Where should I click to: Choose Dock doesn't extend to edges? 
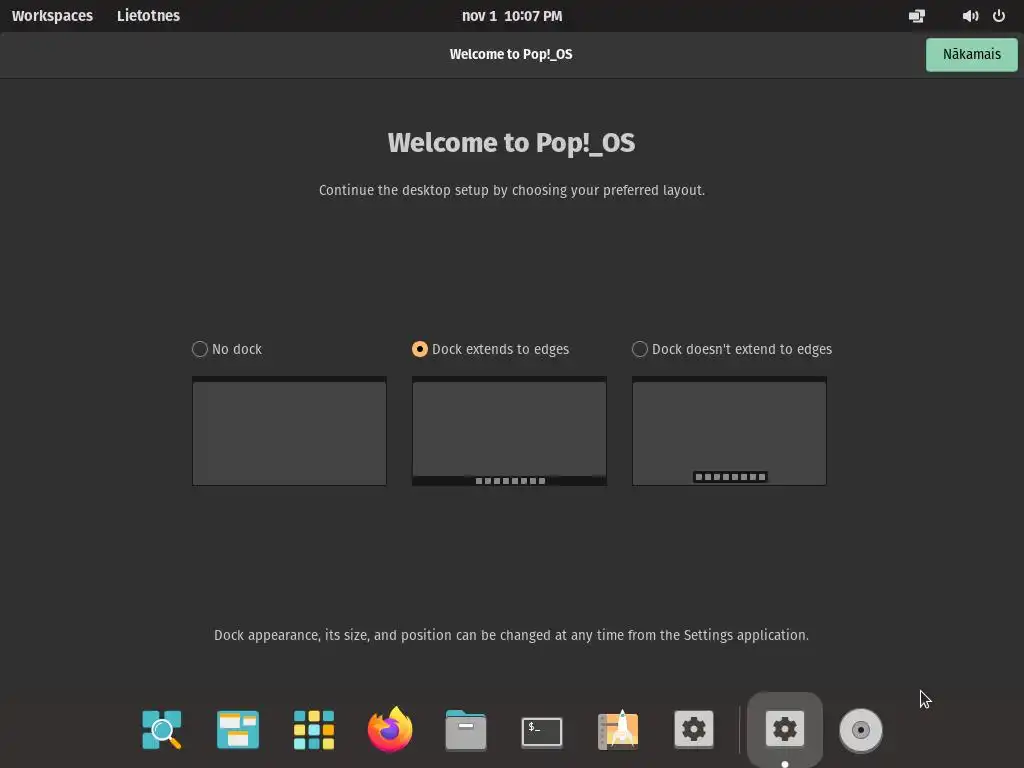tap(732, 349)
